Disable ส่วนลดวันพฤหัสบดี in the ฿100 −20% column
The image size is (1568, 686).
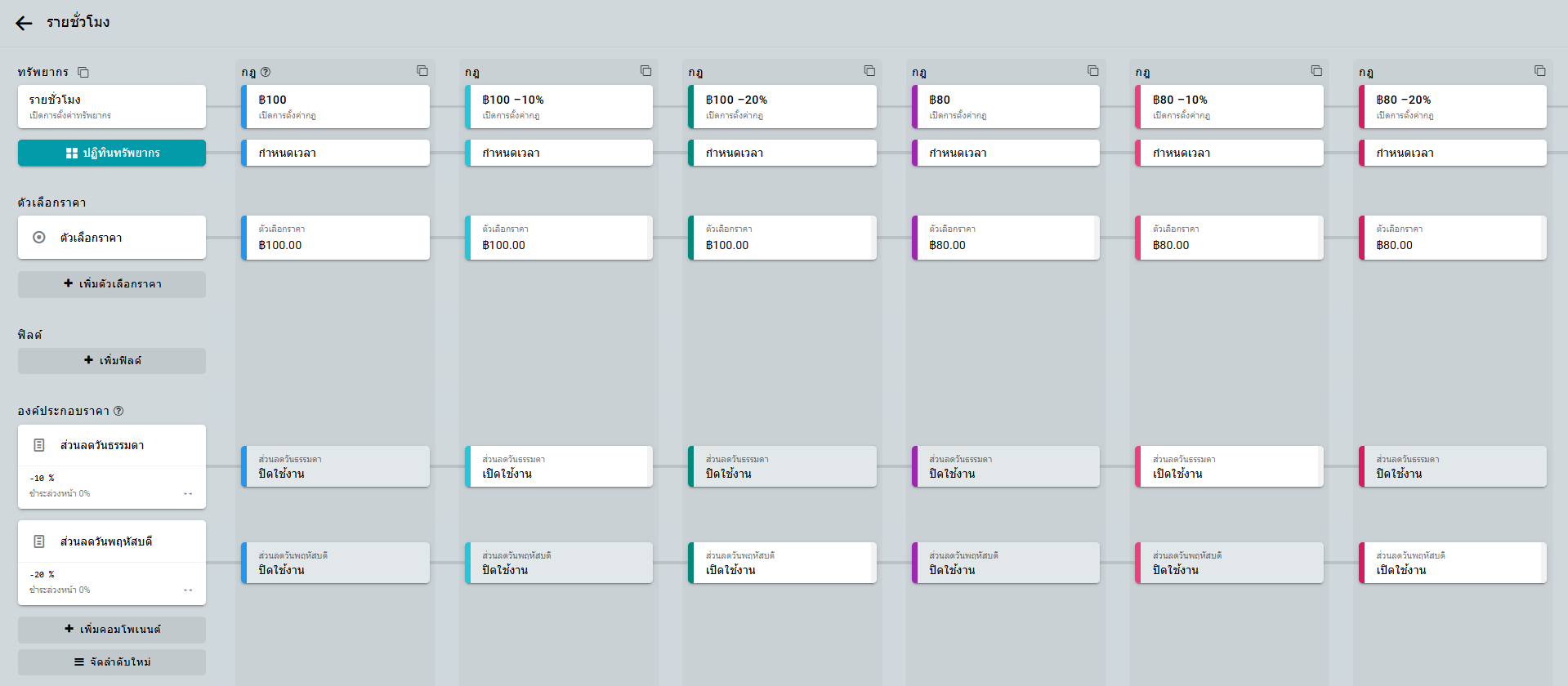(x=782, y=563)
